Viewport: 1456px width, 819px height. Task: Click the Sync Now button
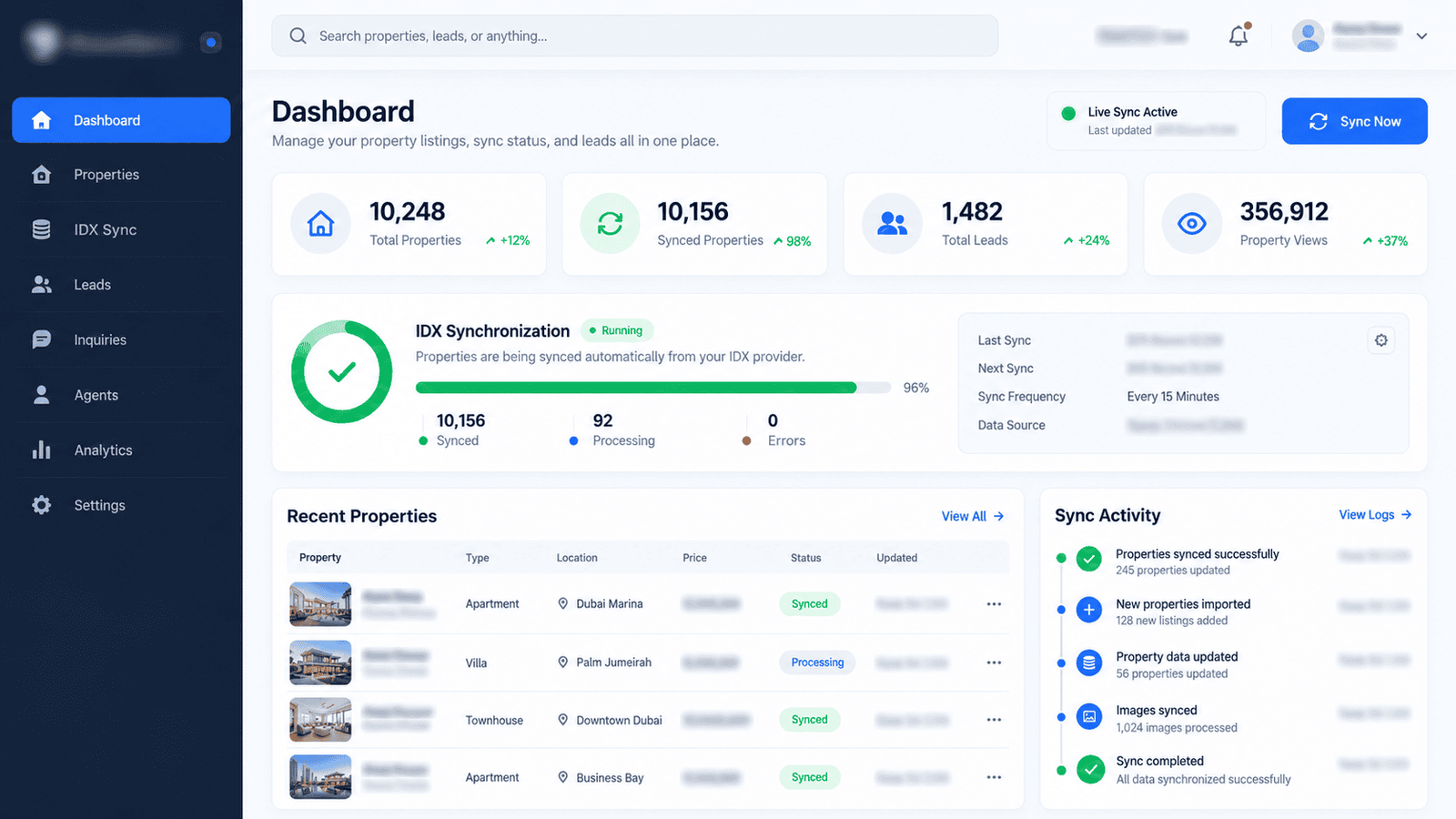(1354, 121)
